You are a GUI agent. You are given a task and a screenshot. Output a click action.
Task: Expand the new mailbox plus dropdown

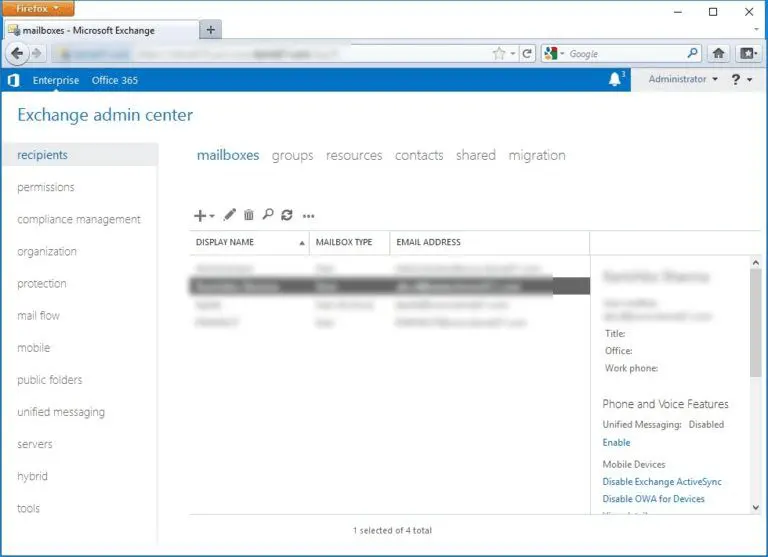pos(204,216)
